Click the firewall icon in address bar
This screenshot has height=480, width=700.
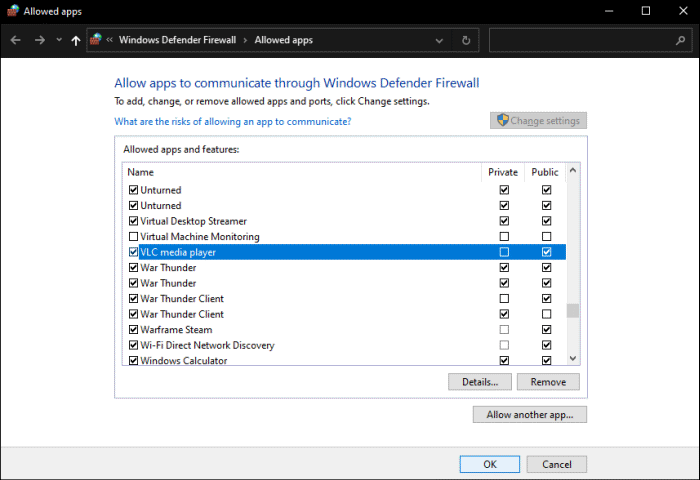click(x=96, y=40)
